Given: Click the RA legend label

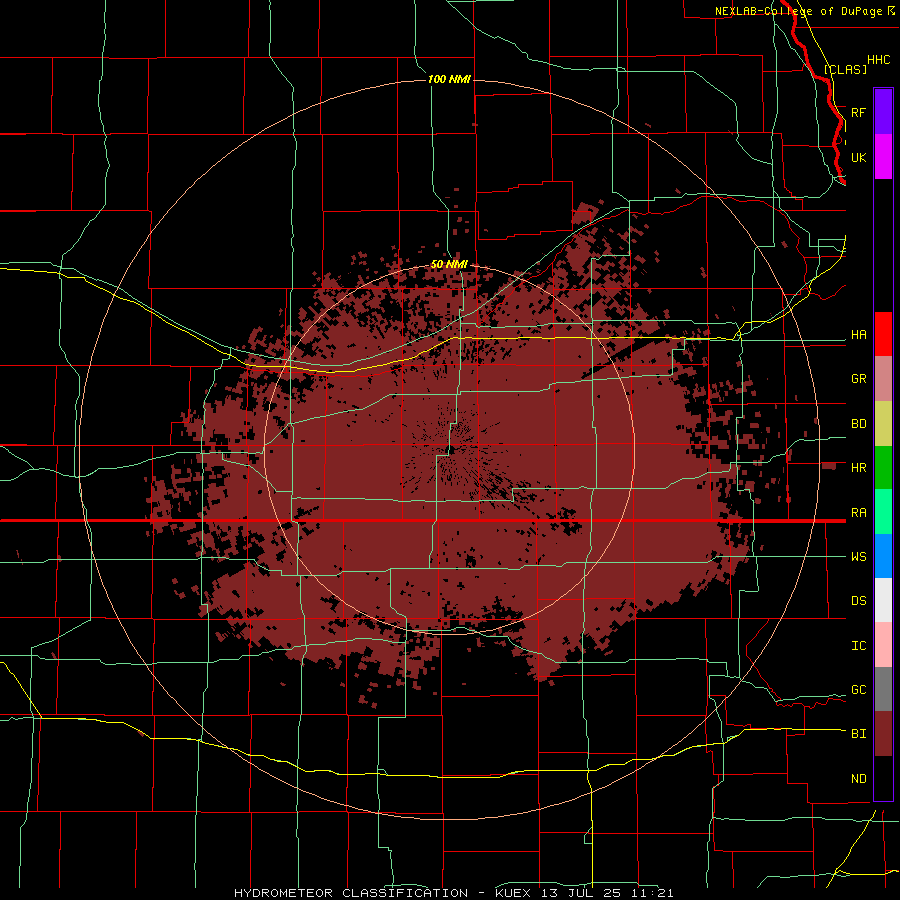Looking at the screenshot, I should click(859, 513).
